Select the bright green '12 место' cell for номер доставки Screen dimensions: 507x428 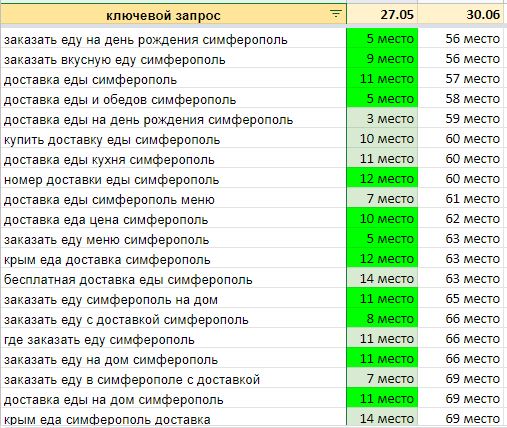[382, 179]
